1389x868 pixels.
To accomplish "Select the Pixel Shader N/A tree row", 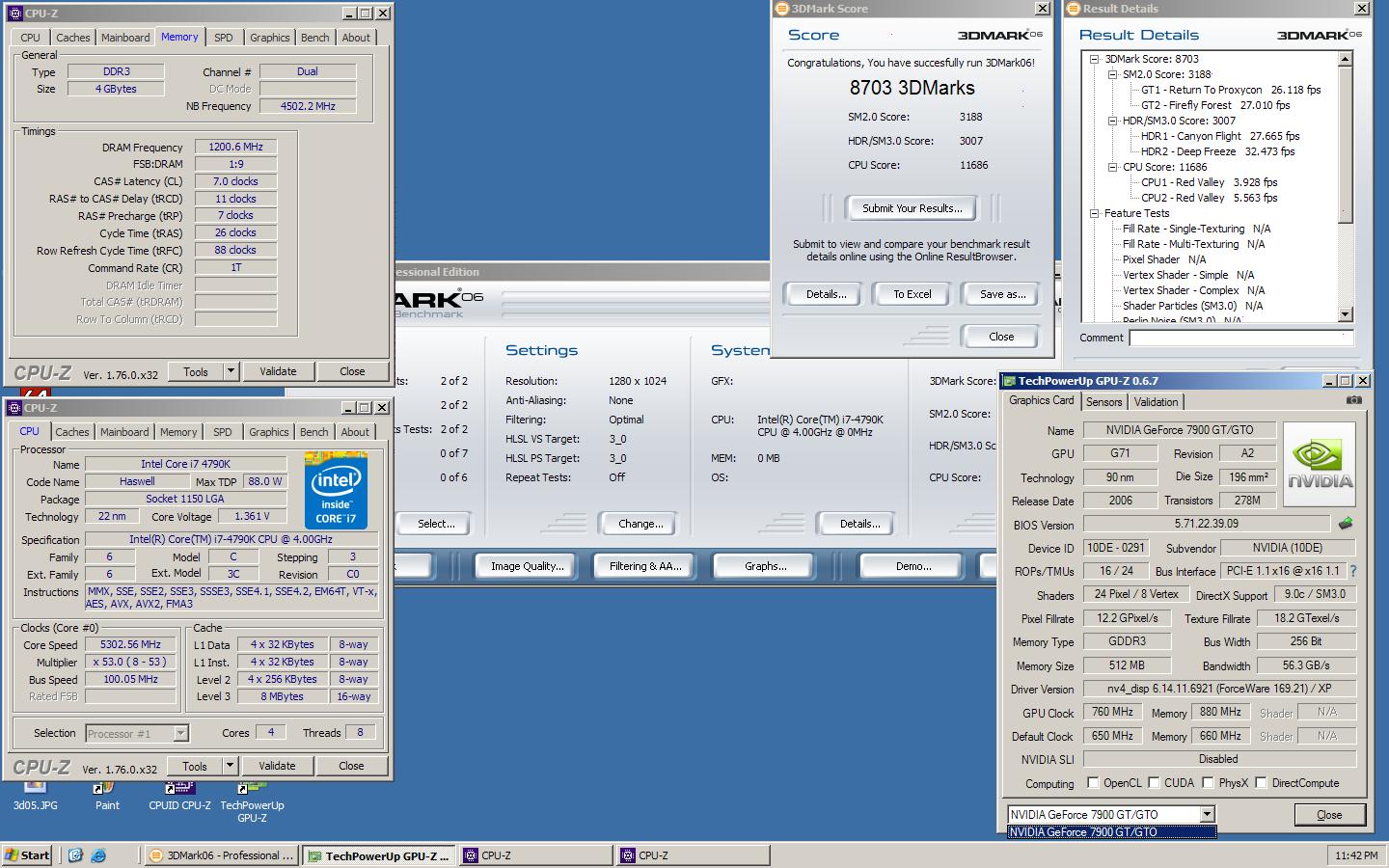I will pyautogui.click(x=1164, y=259).
